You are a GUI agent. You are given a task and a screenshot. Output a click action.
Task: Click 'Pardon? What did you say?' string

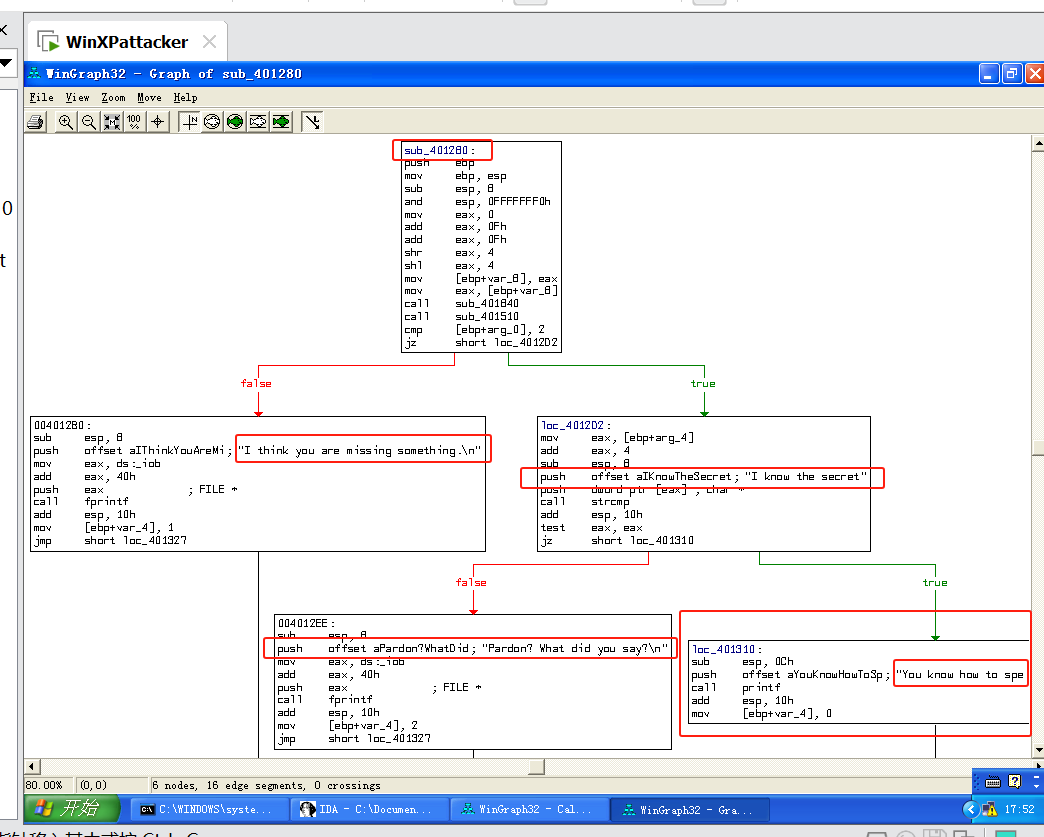click(x=575, y=649)
